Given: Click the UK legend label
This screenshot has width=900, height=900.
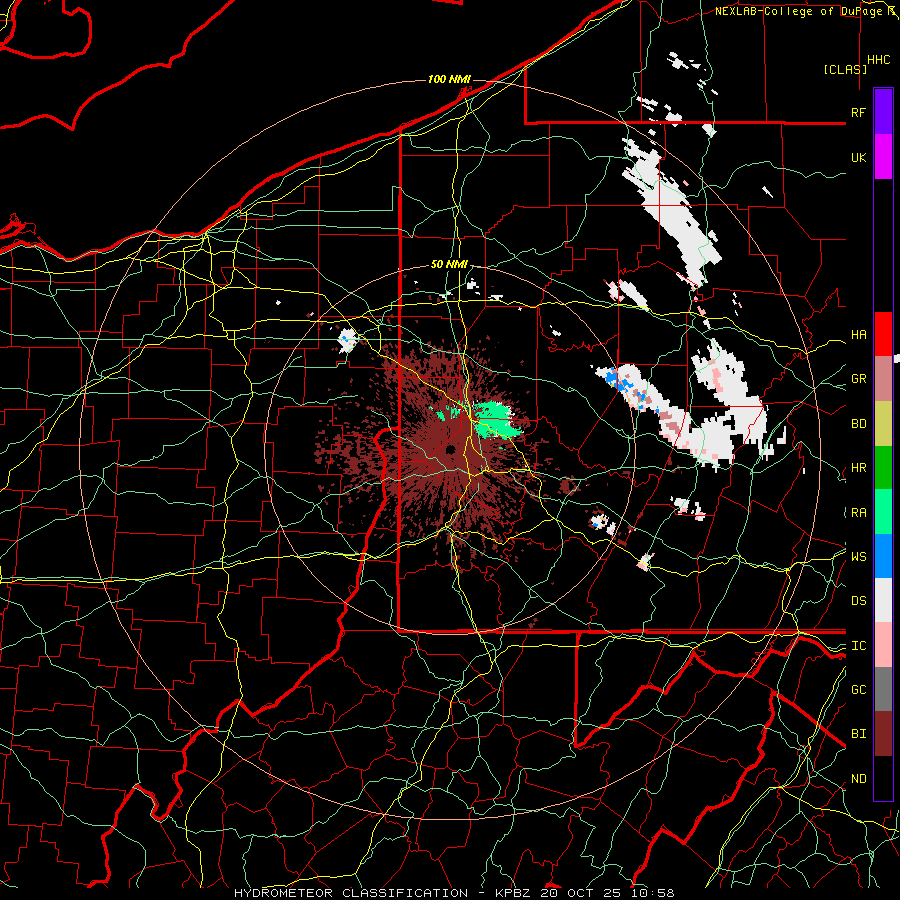Looking at the screenshot, I should coord(858,157).
